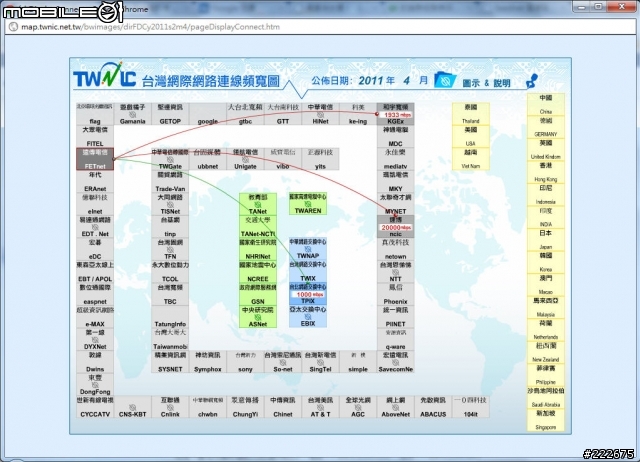The width and height of the screenshot is (640, 462).
Task: Select the blue EBIX exchange node
Action: coord(308,316)
